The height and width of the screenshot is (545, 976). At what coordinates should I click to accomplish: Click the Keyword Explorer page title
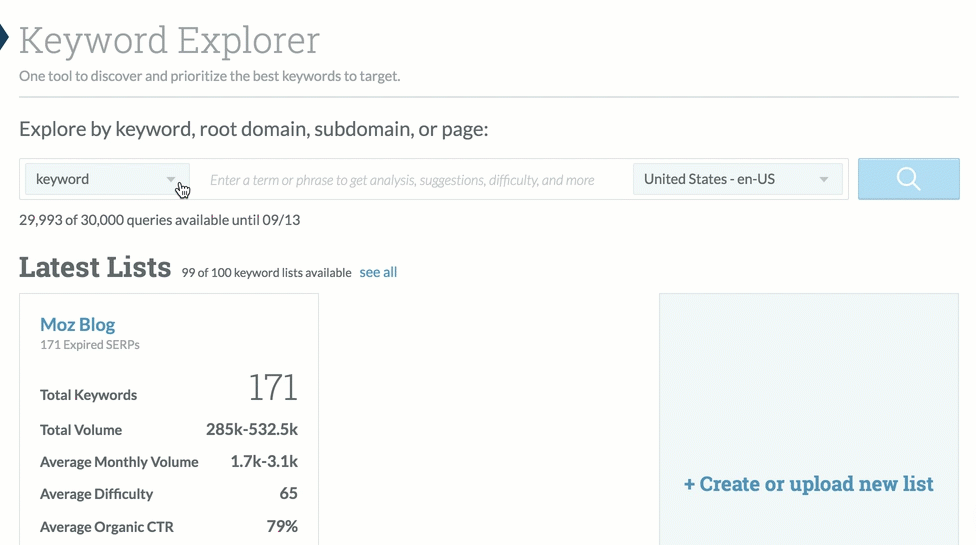pyautogui.click(x=169, y=40)
